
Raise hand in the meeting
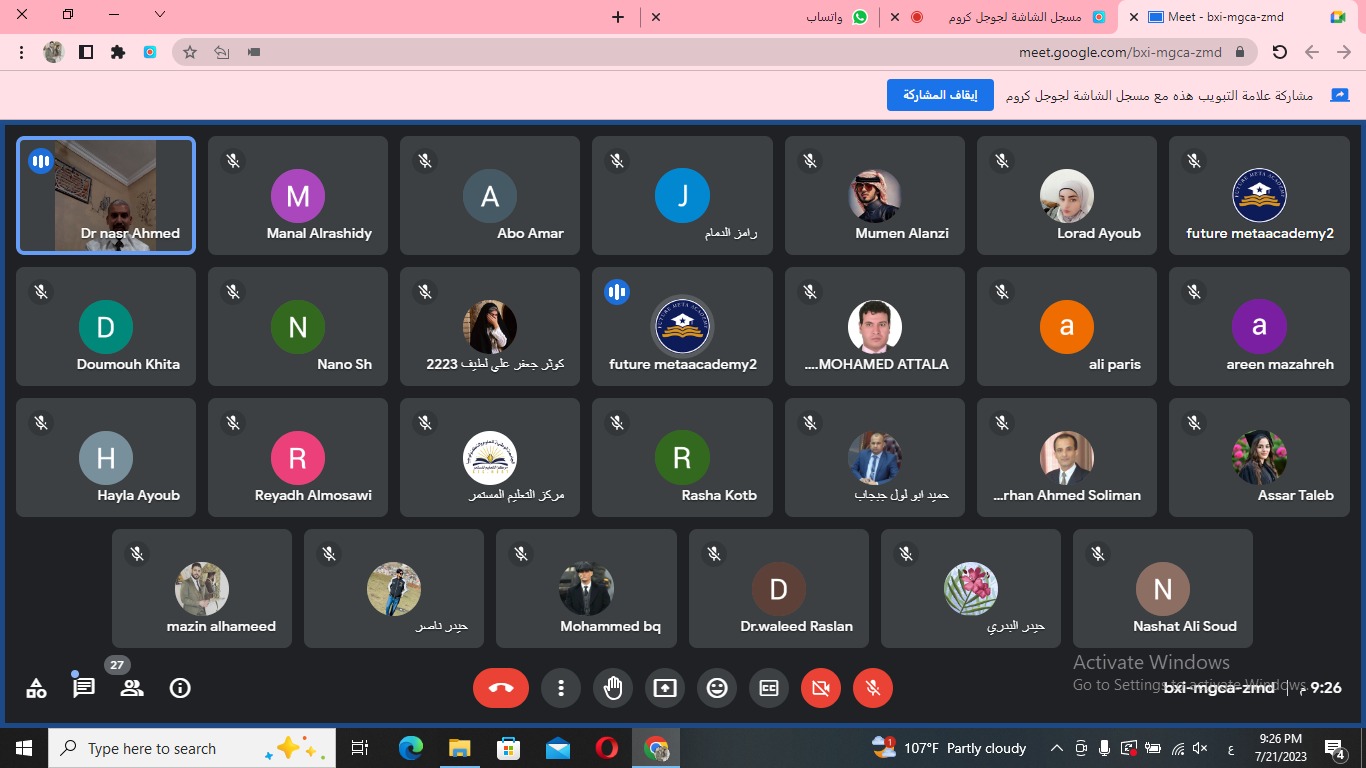[613, 688]
